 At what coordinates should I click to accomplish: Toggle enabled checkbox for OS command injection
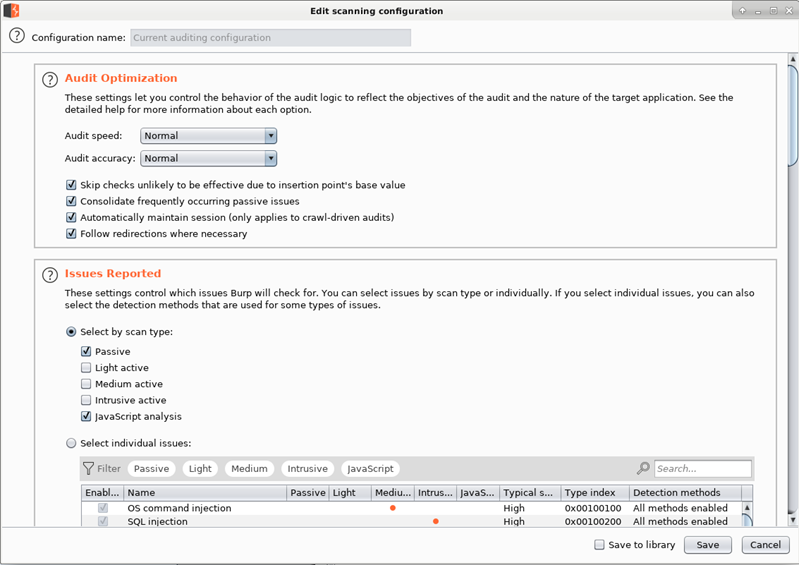(103, 508)
